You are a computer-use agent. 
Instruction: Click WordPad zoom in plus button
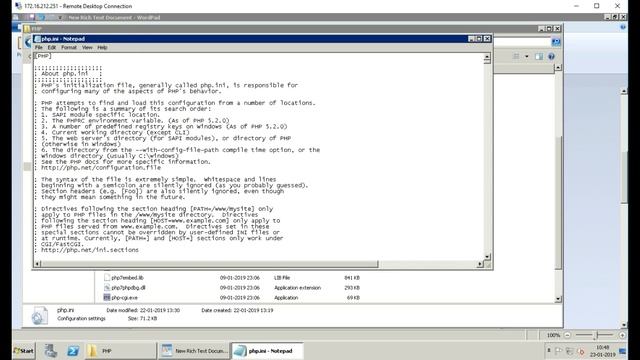(622, 335)
